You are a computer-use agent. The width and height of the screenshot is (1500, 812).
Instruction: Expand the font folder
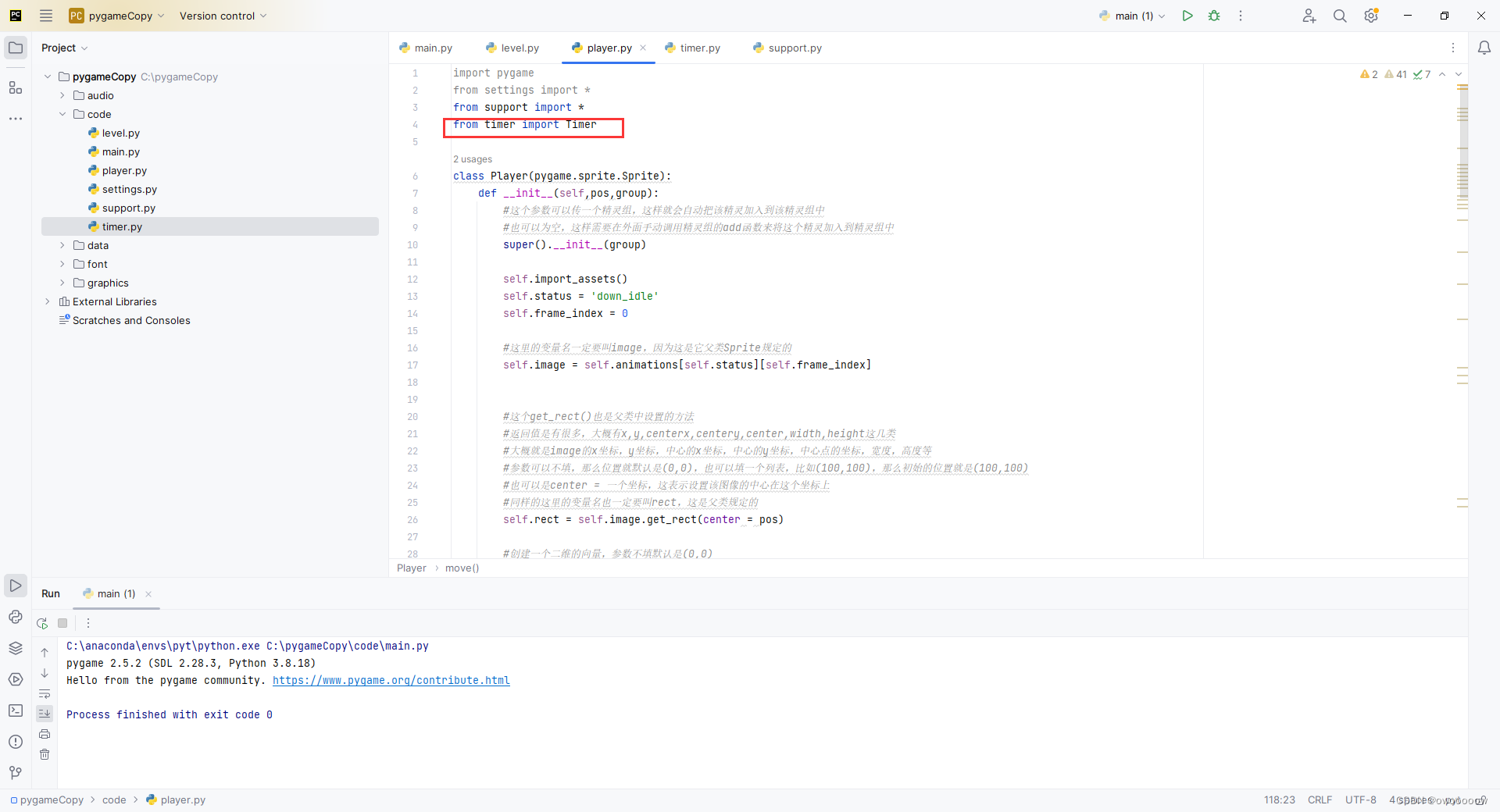[62, 264]
